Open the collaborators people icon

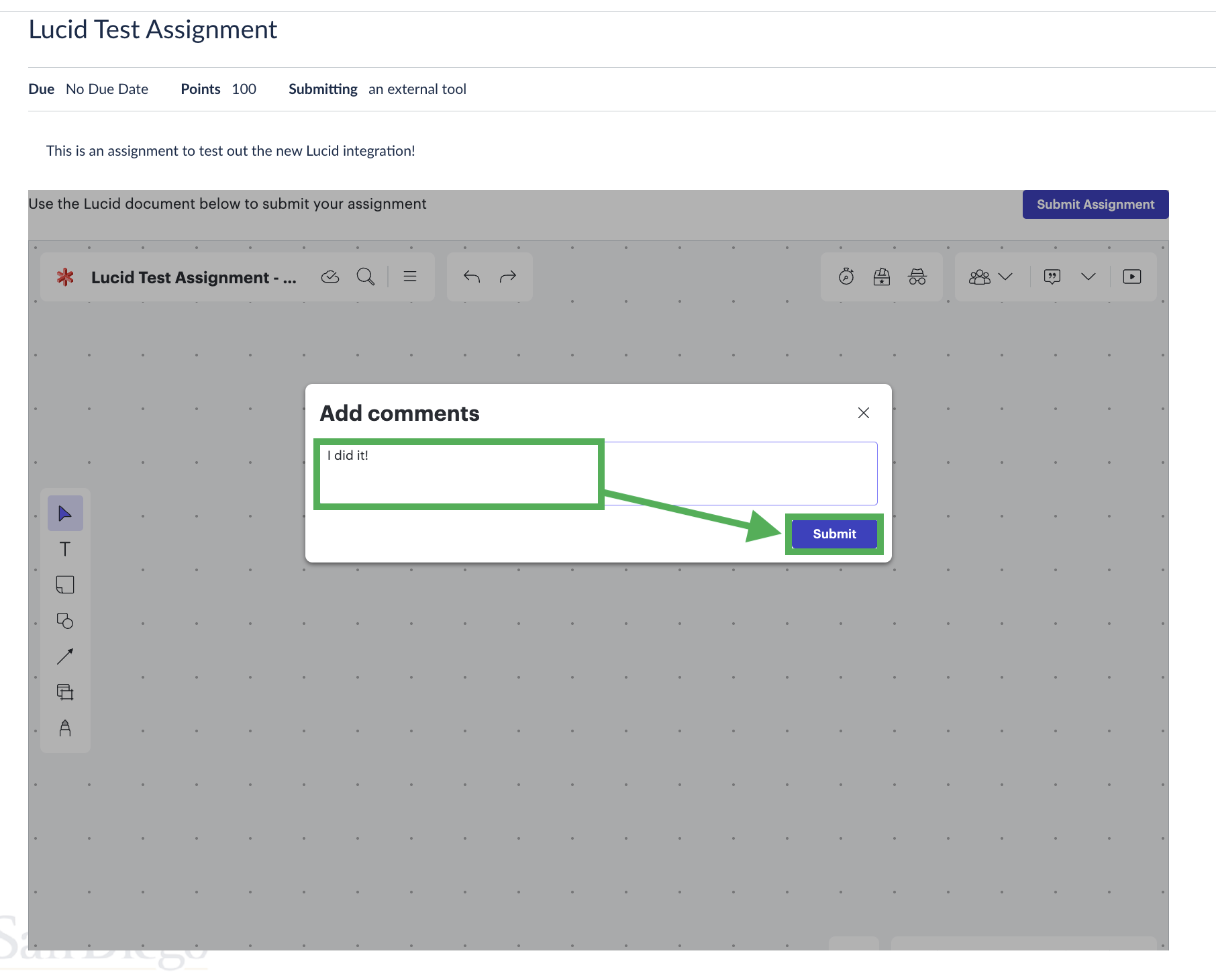coord(980,277)
